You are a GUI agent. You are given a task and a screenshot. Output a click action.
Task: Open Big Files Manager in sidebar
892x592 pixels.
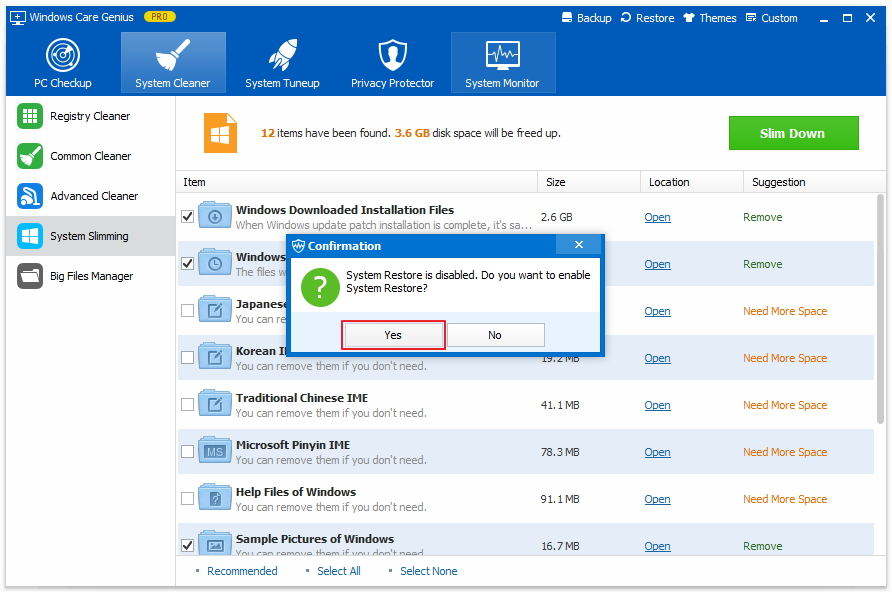click(90, 276)
